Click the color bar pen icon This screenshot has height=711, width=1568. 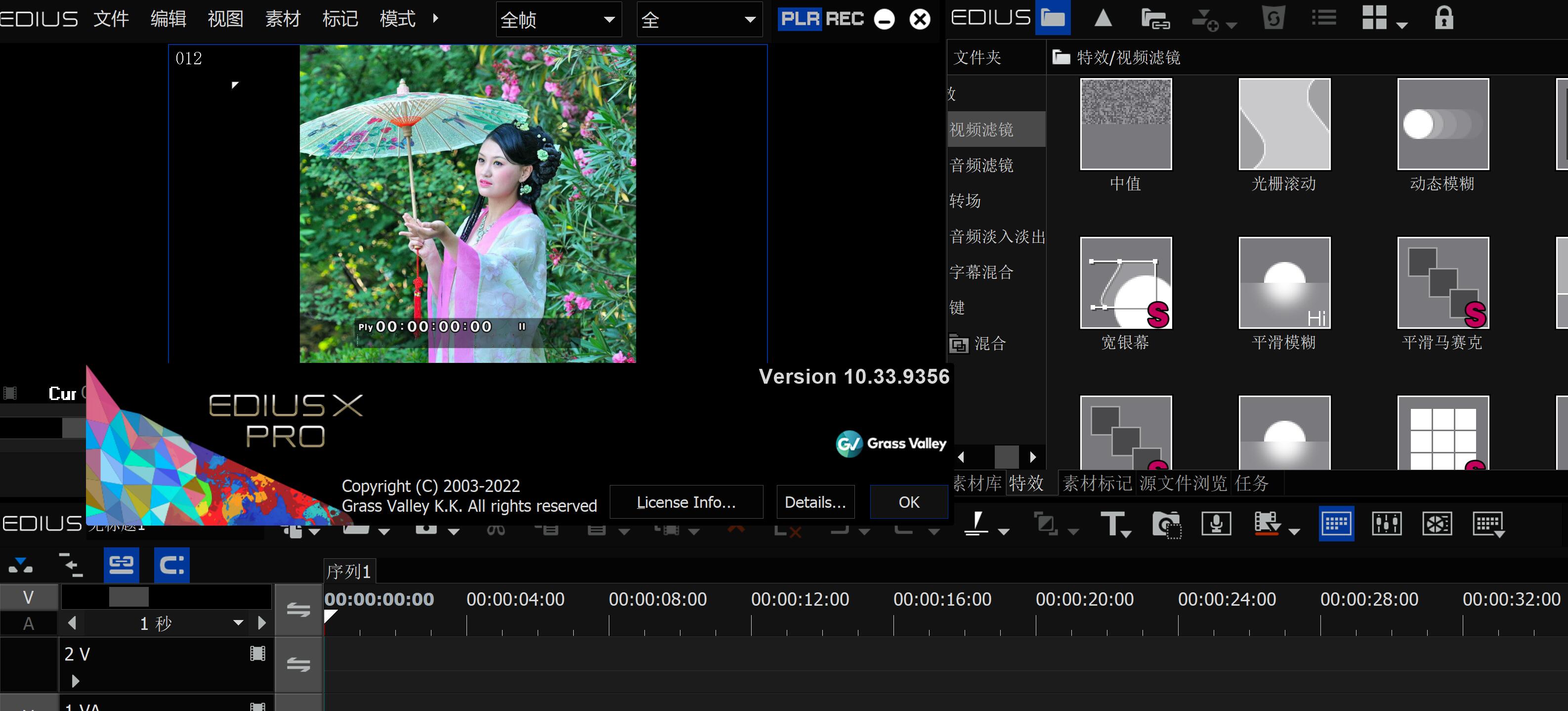tap(977, 523)
